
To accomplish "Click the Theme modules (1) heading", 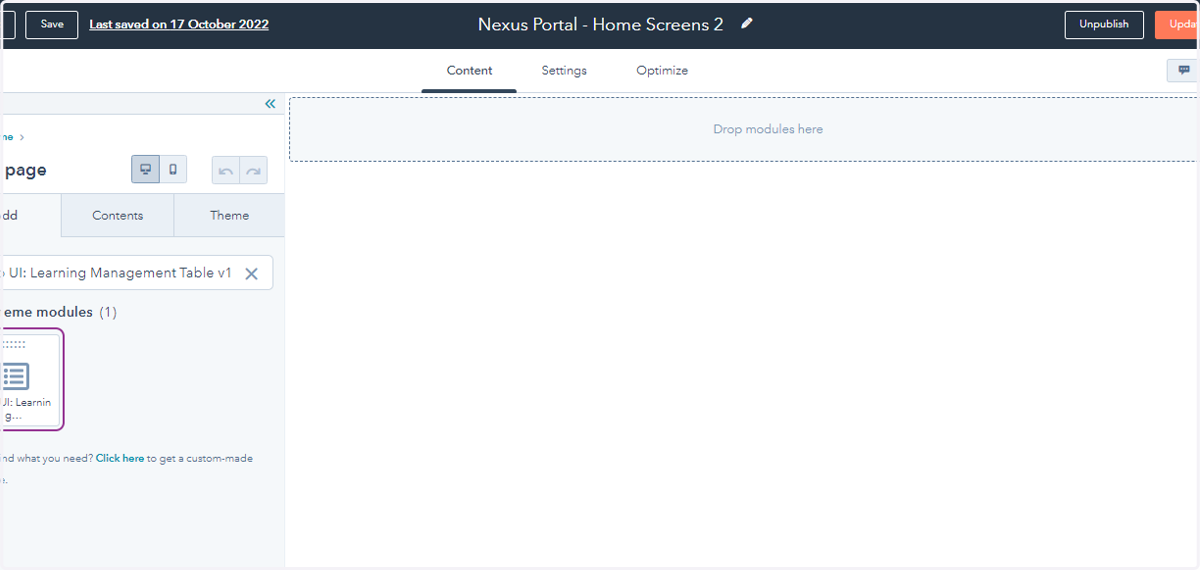I will [x=59, y=312].
